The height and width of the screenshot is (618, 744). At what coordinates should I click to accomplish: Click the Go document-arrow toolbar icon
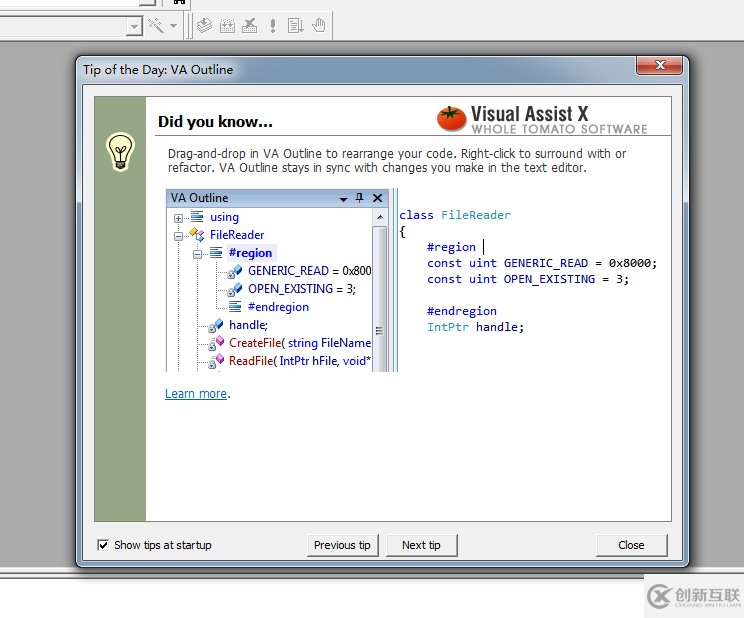(296, 26)
